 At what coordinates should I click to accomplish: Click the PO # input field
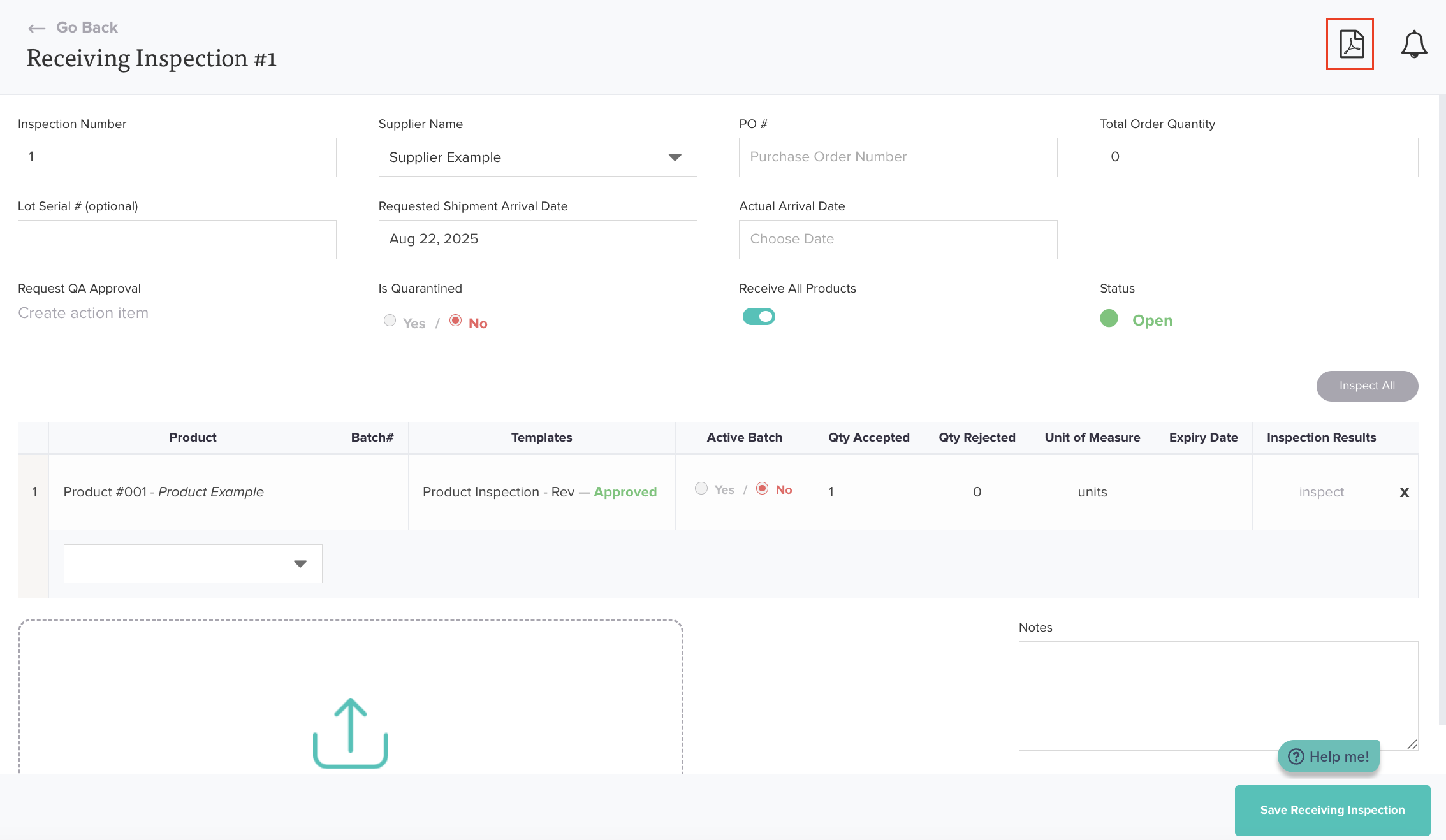click(x=898, y=157)
